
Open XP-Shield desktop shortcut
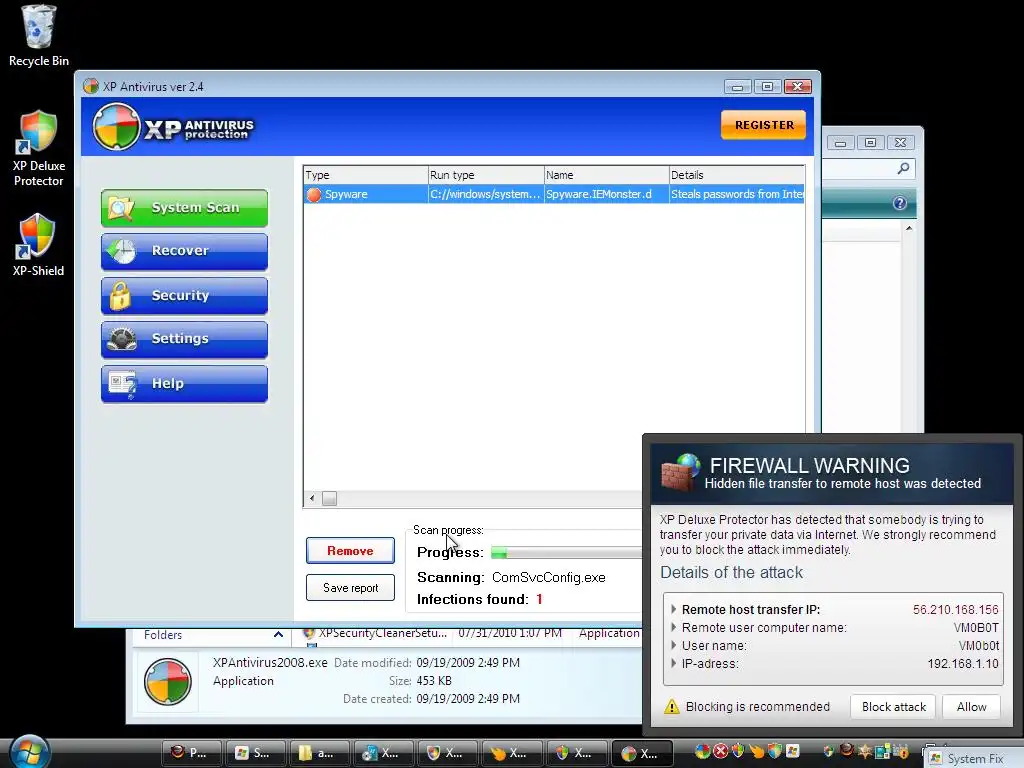pyautogui.click(x=39, y=245)
